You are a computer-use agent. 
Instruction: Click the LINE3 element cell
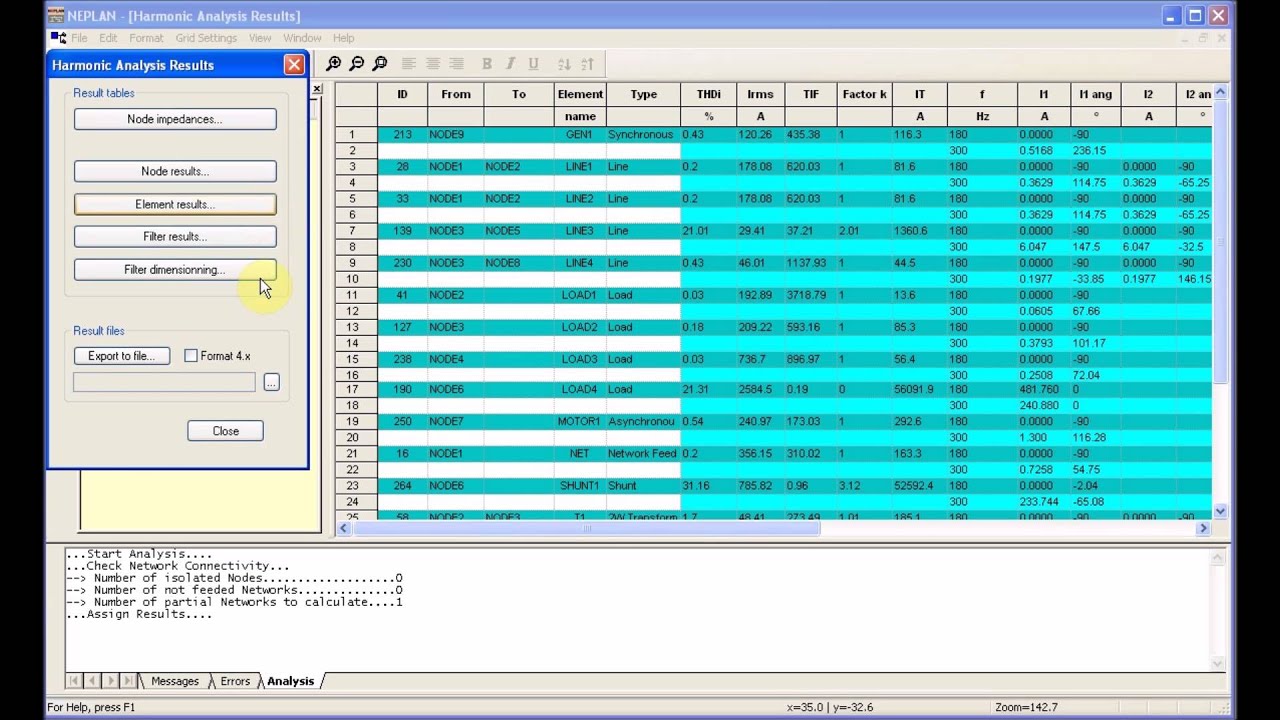pos(580,231)
